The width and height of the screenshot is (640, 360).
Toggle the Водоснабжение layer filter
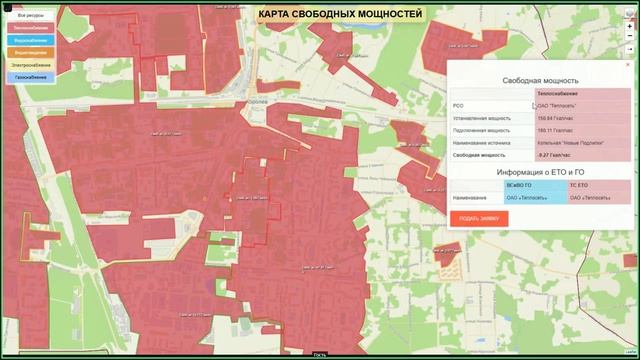tap(31, 40)
